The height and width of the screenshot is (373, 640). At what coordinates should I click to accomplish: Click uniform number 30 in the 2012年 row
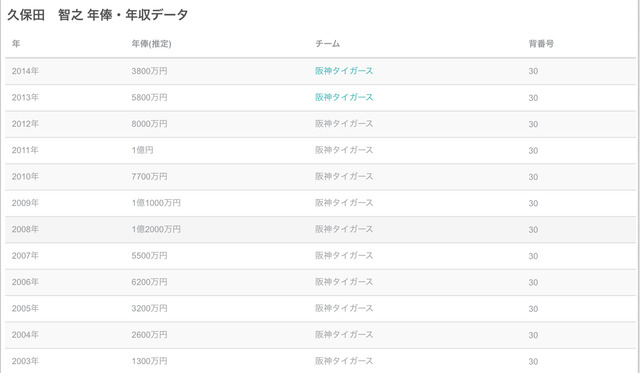[533, 124]
